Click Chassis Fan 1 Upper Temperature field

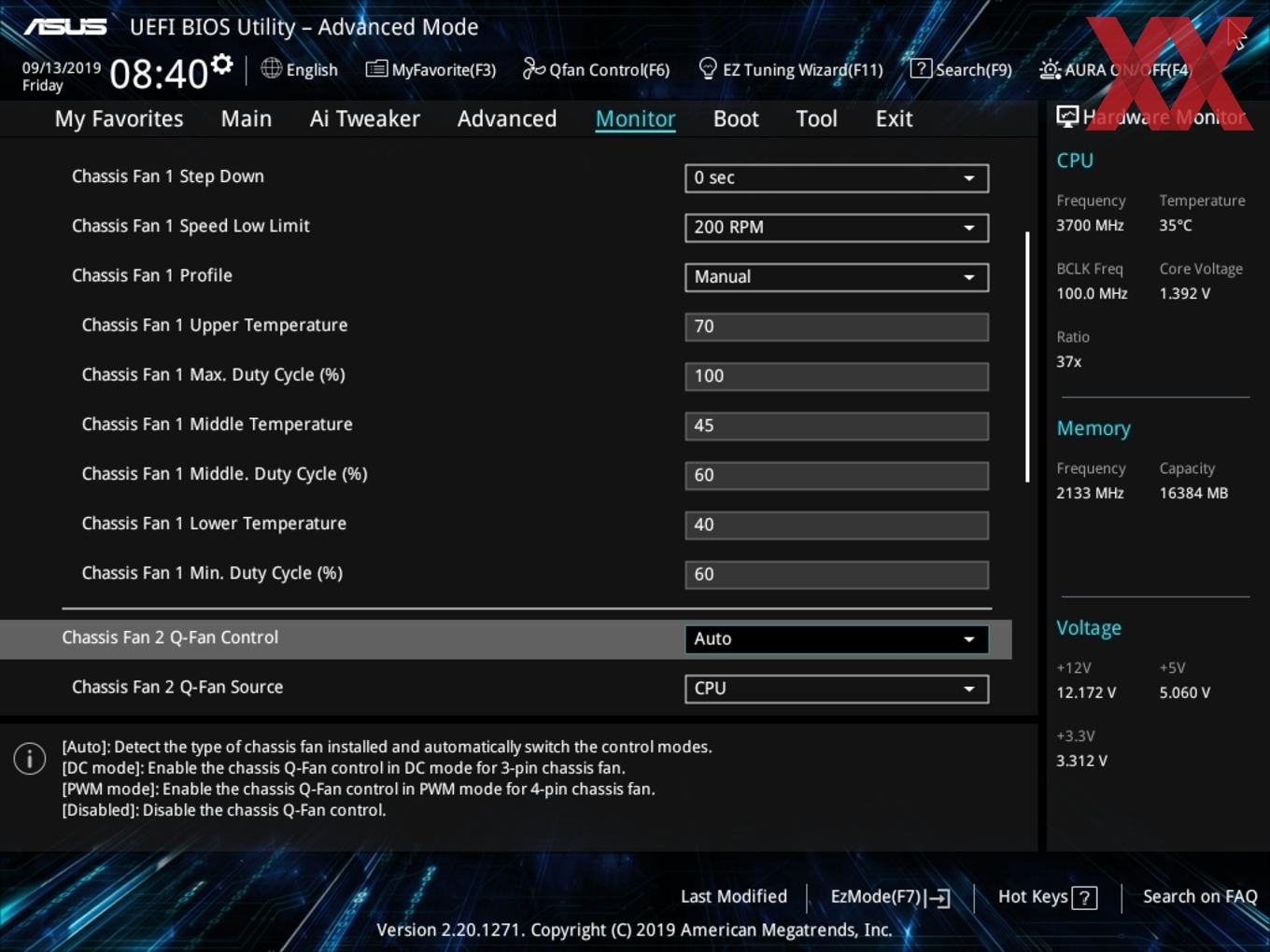[x=837, y=327]
